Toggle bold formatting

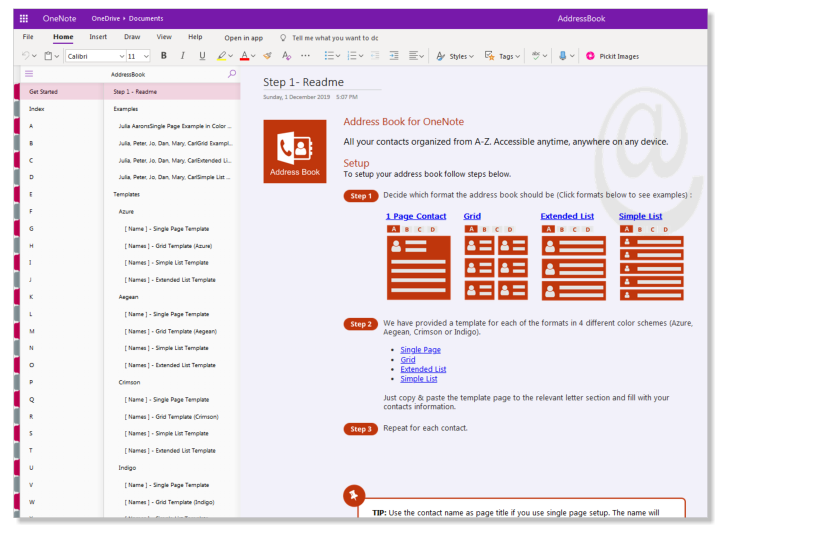tap(164, 55)
